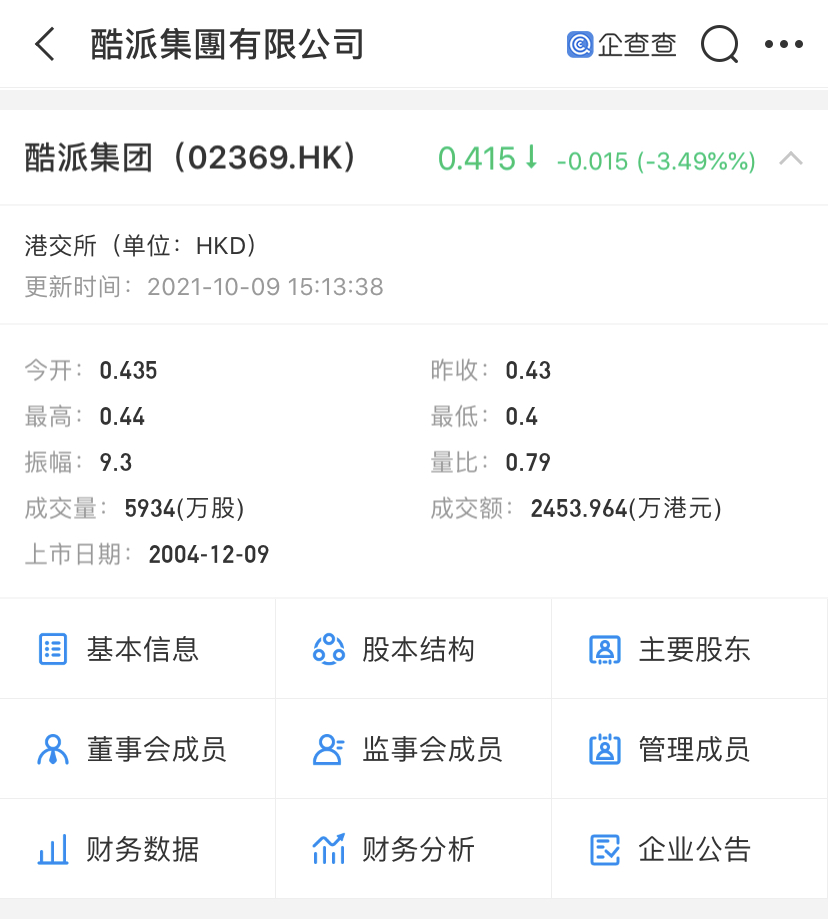
Task: Select stock name 酷派集团（02369.HK）
Action: tap(190, 158)
